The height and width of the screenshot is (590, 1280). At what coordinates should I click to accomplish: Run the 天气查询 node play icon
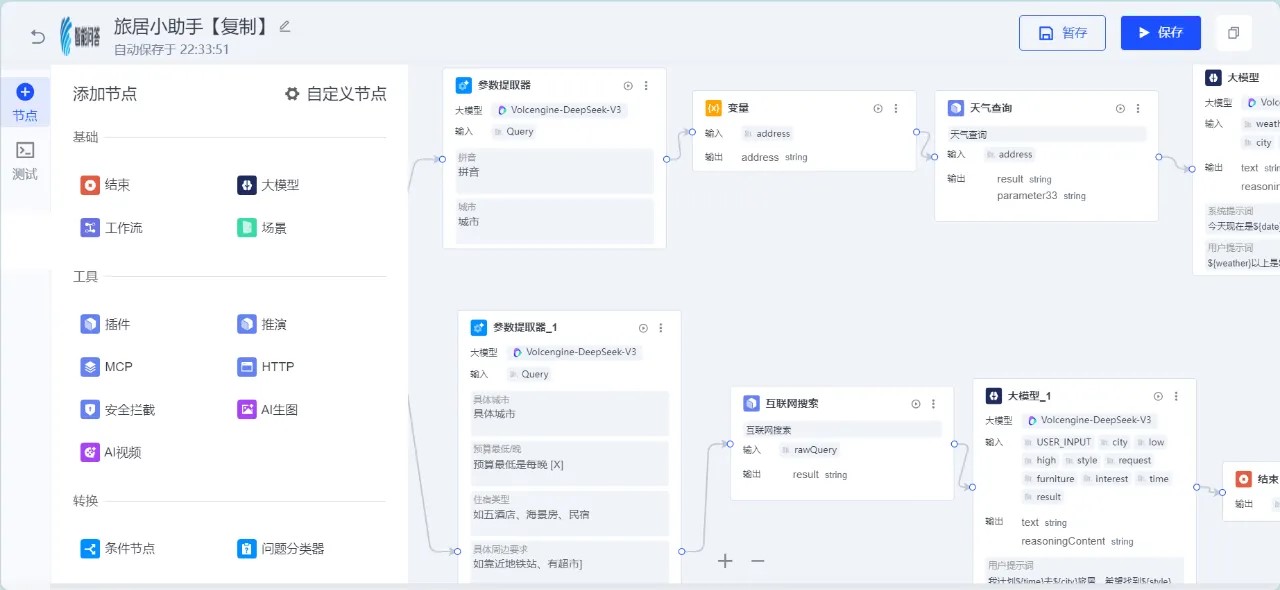click(1120, 108)
